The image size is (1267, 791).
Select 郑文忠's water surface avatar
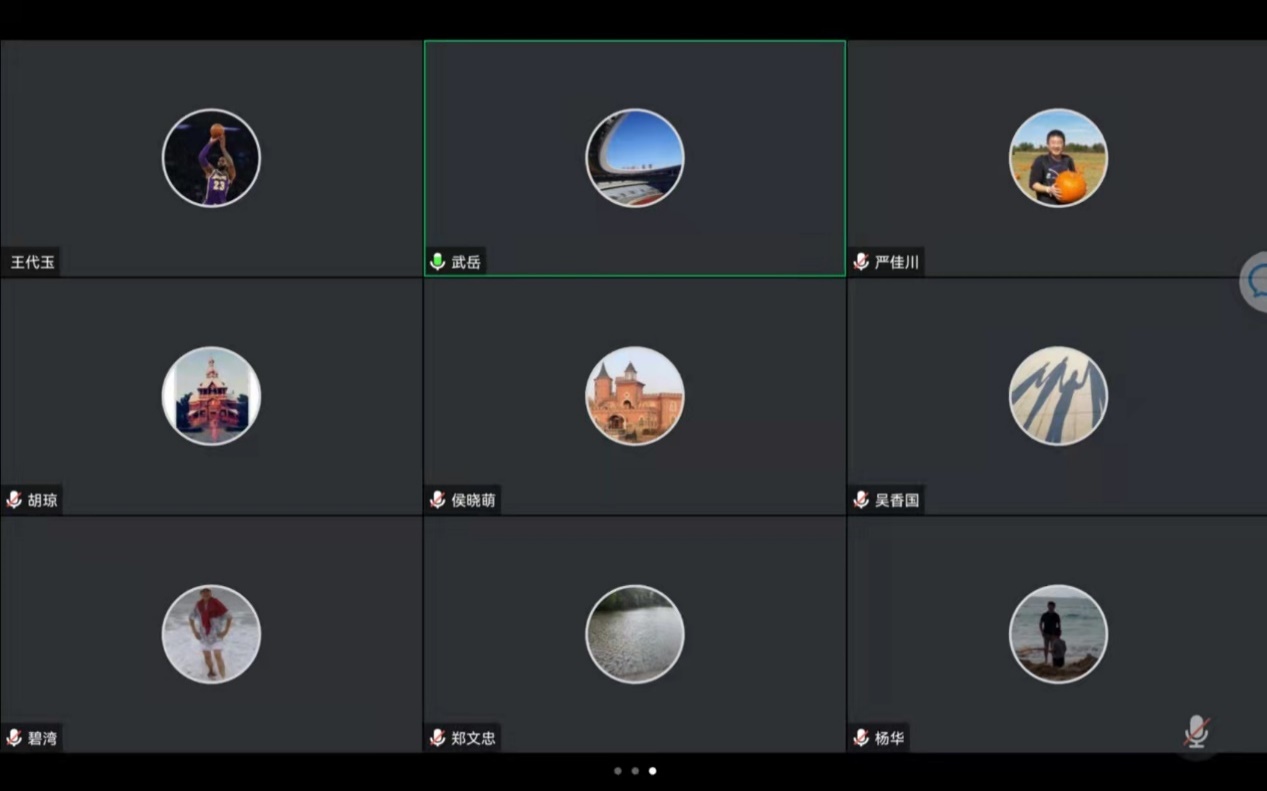pyautogui.click(x=635, y=634)
